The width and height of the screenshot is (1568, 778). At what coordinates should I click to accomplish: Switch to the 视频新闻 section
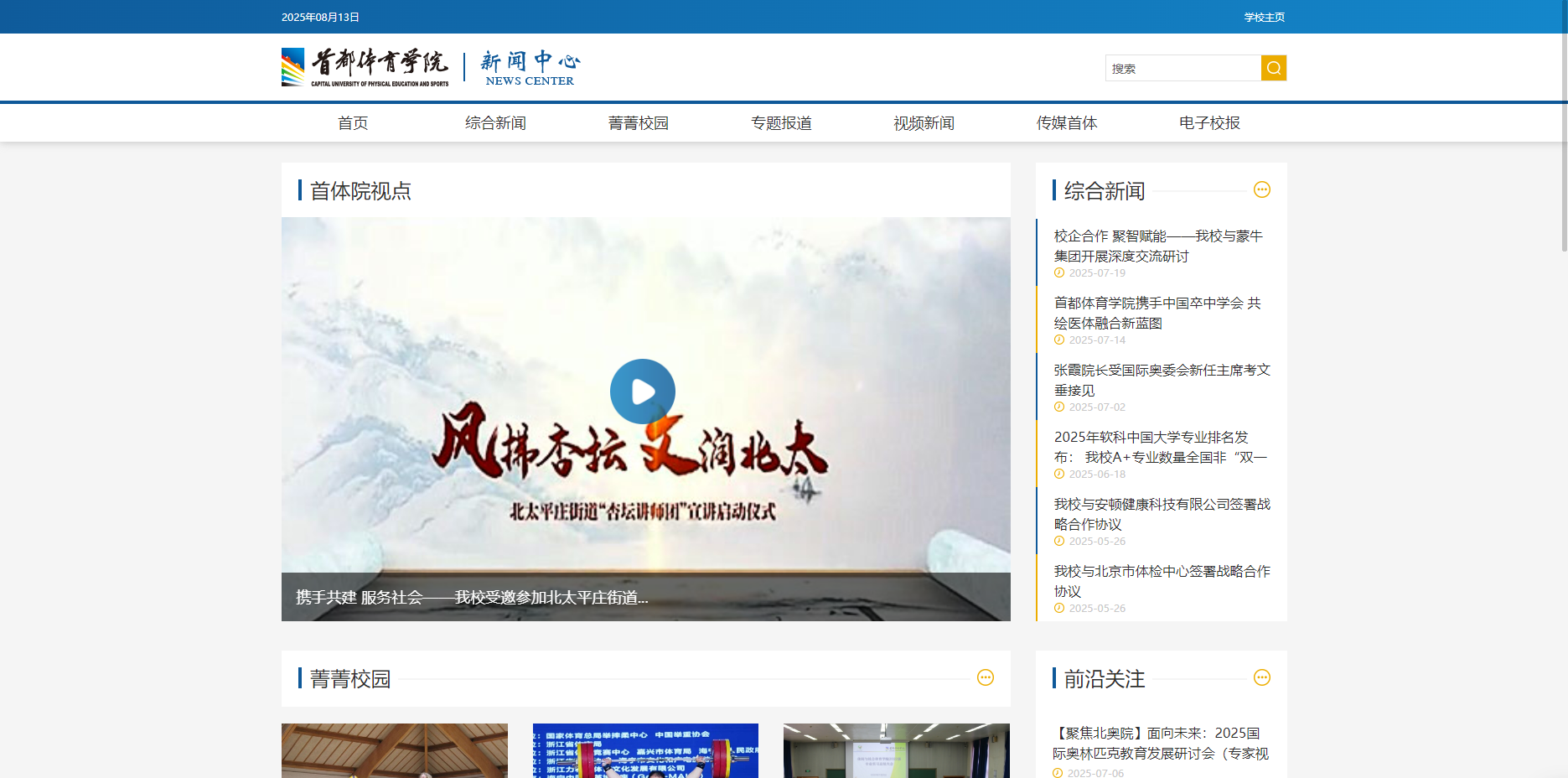pos(924,123)
